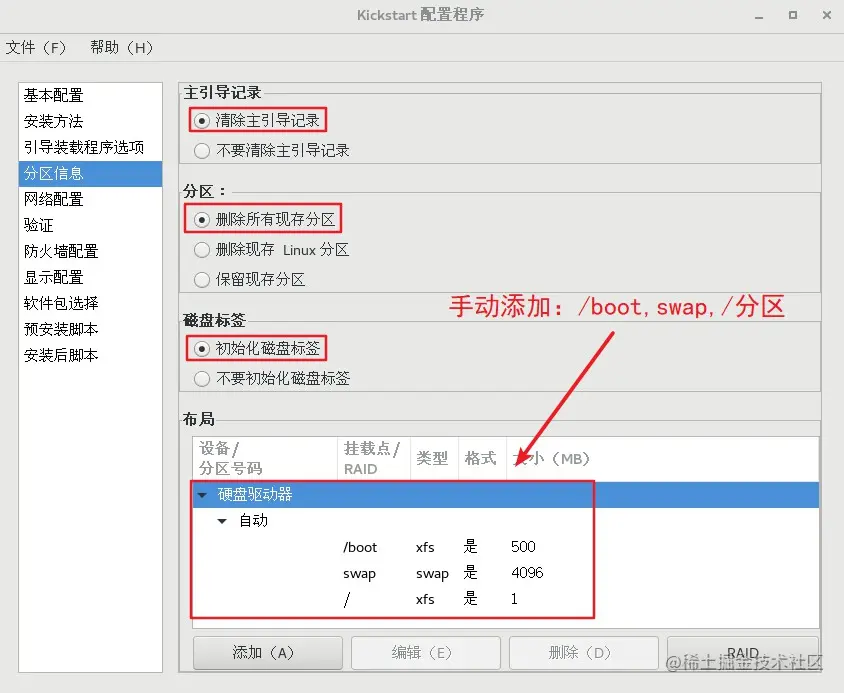This screenshot has width=844, height=693.
Task: Click the 大小 (MB) column header
Action: coord(663,458)
